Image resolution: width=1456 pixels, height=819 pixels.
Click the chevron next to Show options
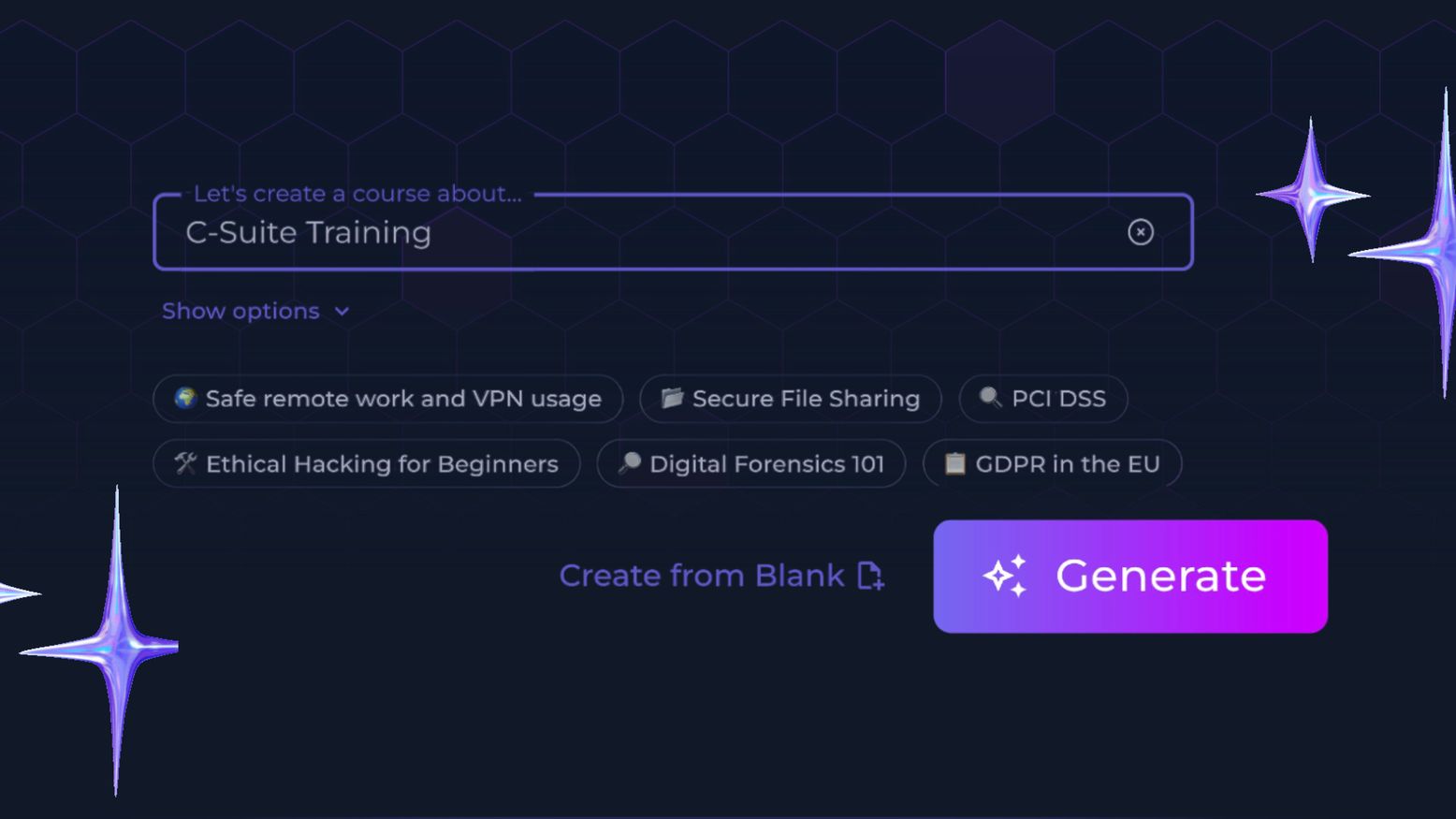click(341, 311)
